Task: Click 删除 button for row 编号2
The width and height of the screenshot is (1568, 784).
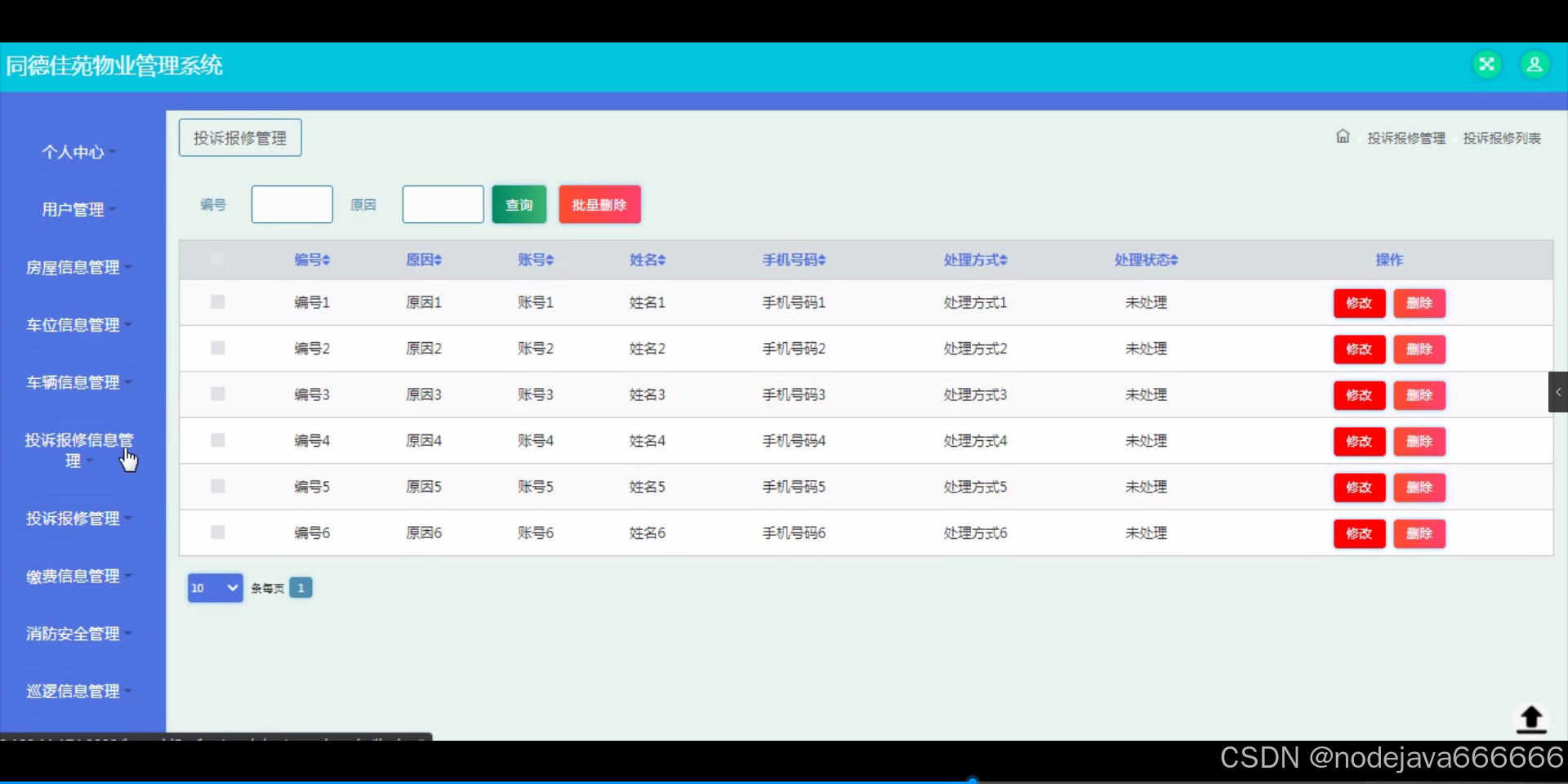Action: 1419,349
